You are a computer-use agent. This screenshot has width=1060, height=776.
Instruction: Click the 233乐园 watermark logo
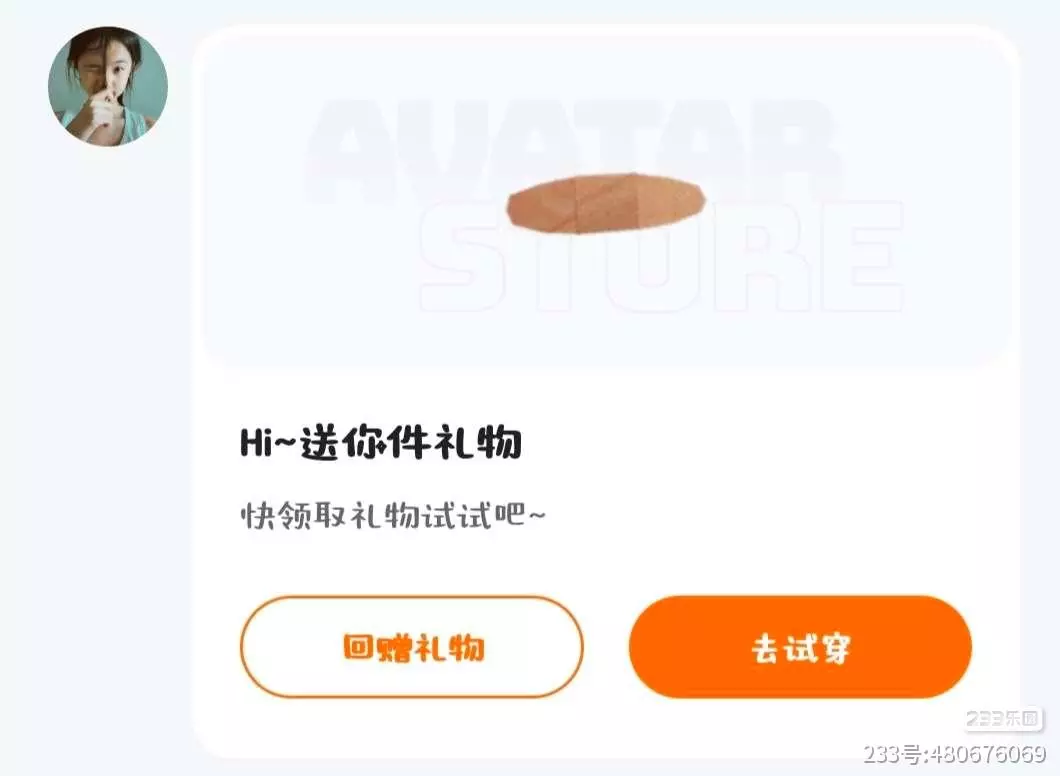[1003, 719]
